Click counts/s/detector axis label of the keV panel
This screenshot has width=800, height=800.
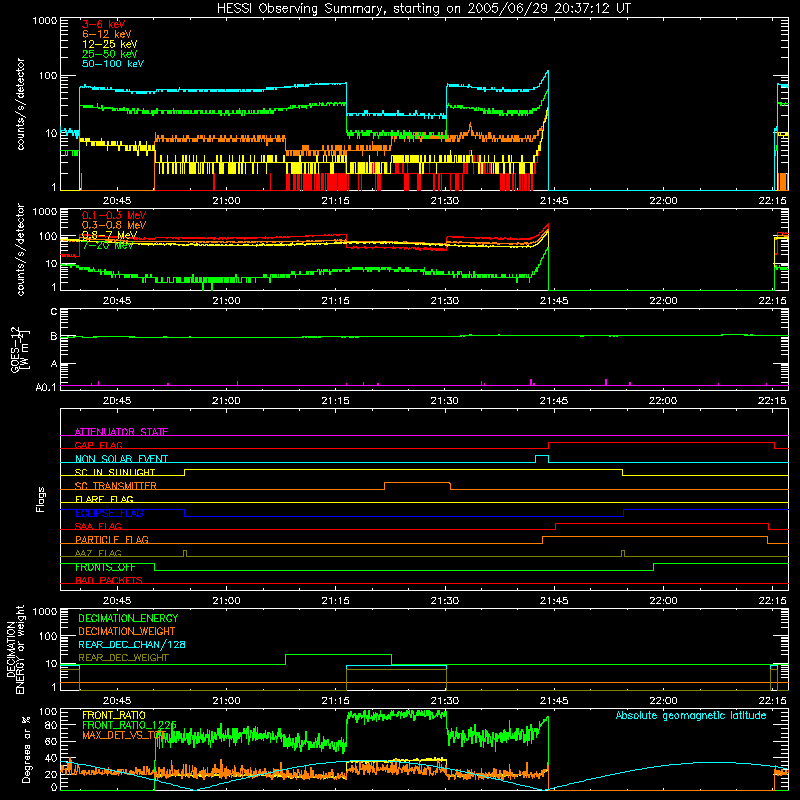pyautogui.click(x=20, y=104)
